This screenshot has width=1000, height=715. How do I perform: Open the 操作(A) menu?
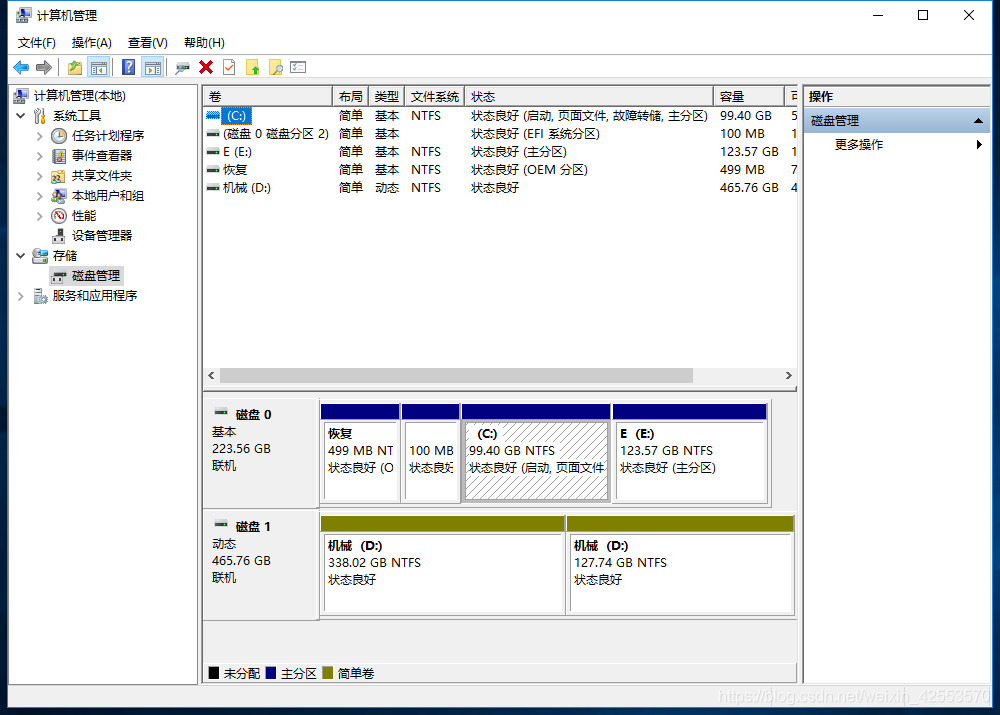point(91,43)
